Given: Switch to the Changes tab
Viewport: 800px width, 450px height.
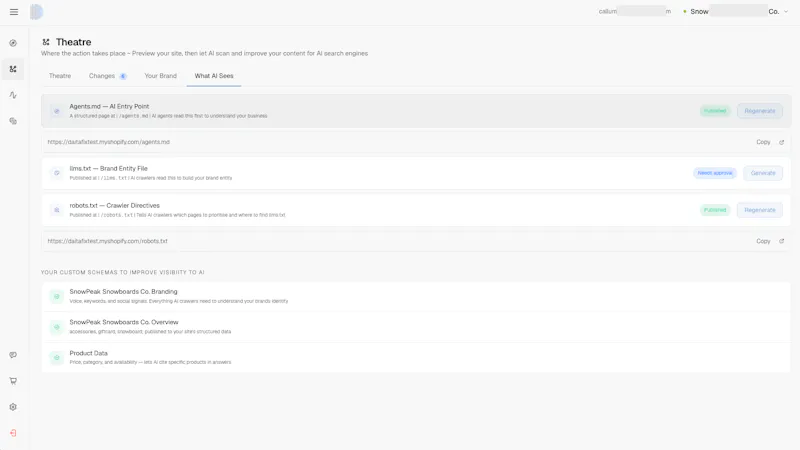Looking at the screenshot, I should click(x=107, y=76).
